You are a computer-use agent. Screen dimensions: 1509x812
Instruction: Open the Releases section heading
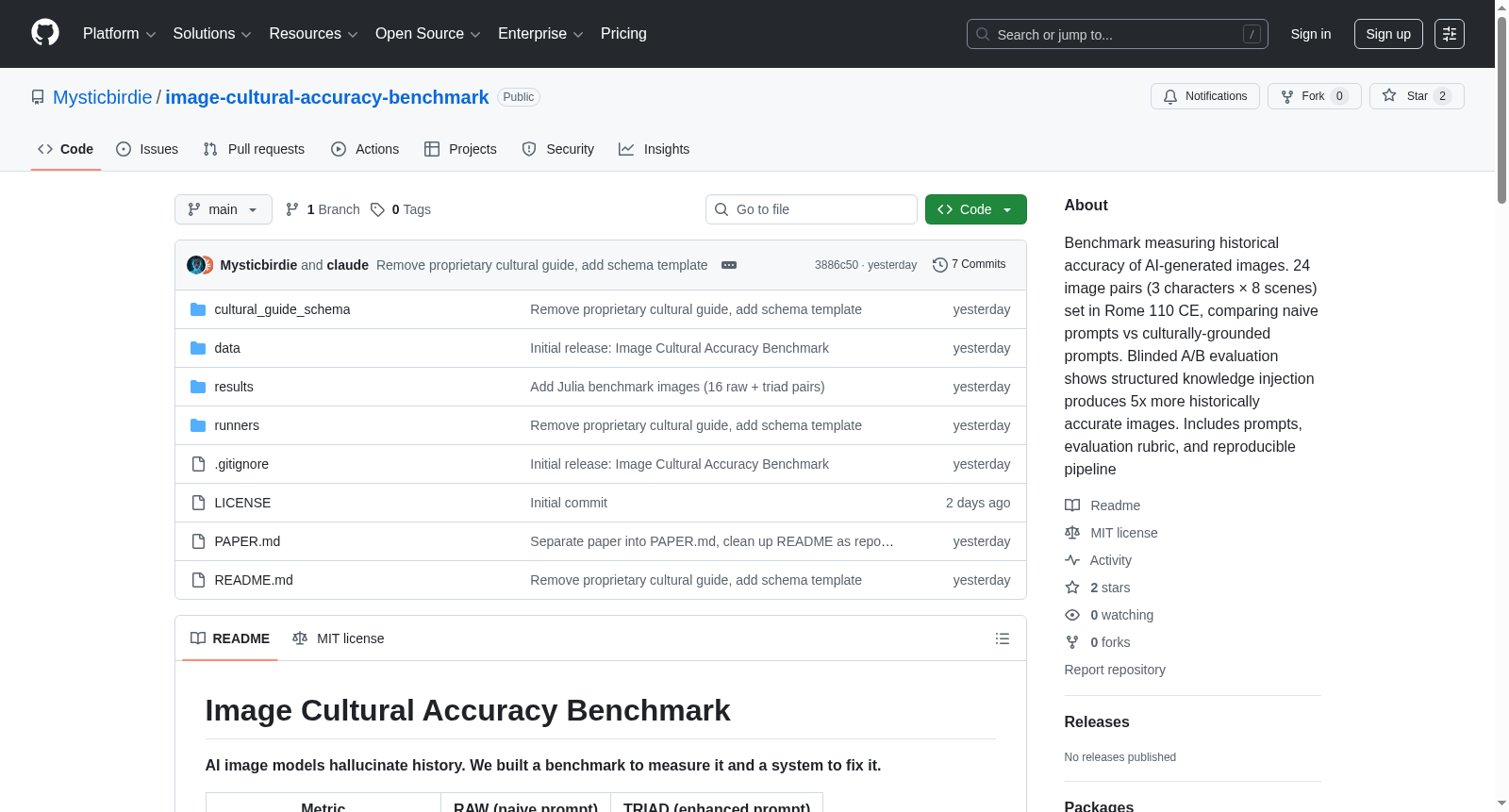tap(1097, 722)
